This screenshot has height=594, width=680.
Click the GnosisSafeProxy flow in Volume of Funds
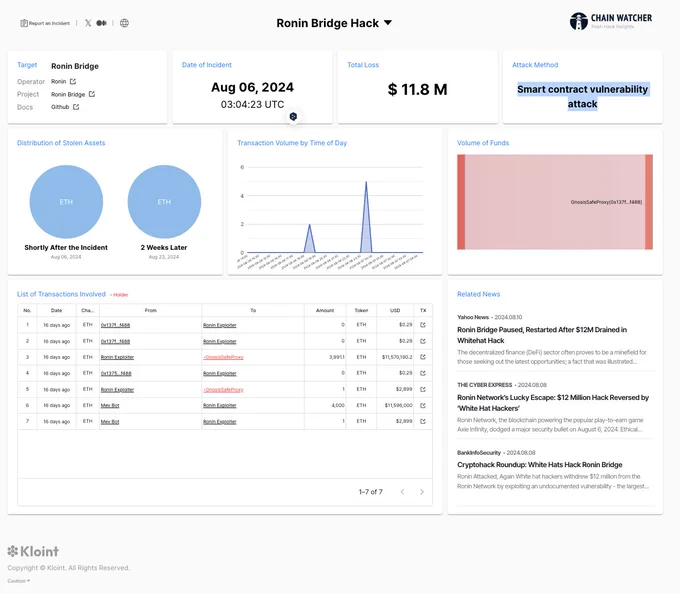(x=555, y=202)
